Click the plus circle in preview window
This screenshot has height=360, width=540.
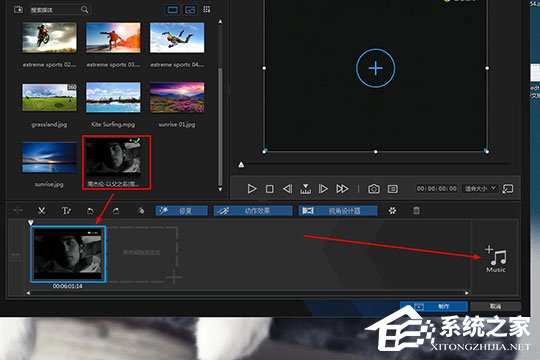coord(375,68)
